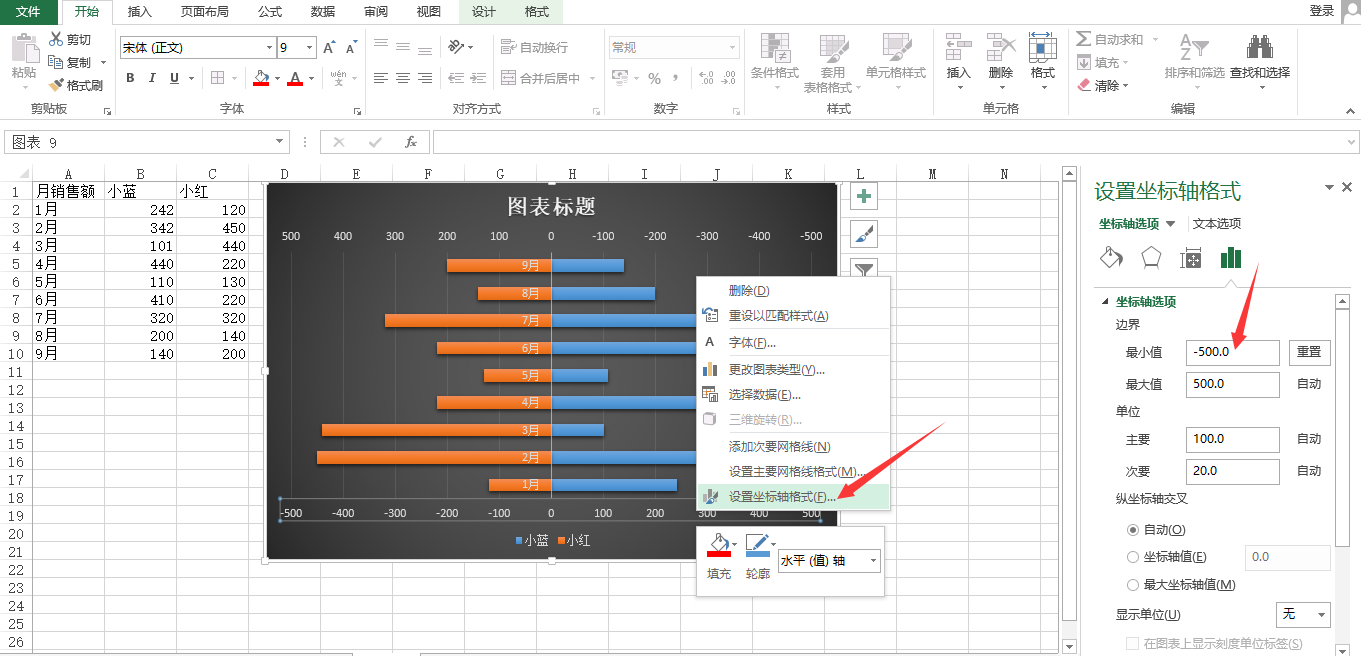
Task: Open Effects pentagon tab in pane
Action: click(1151, 258)
